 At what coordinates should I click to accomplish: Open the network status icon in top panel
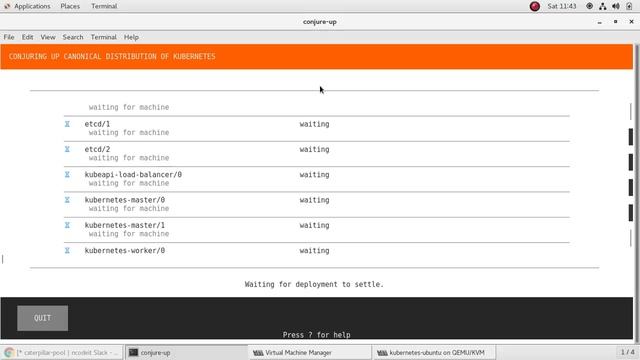click(602, 6)
